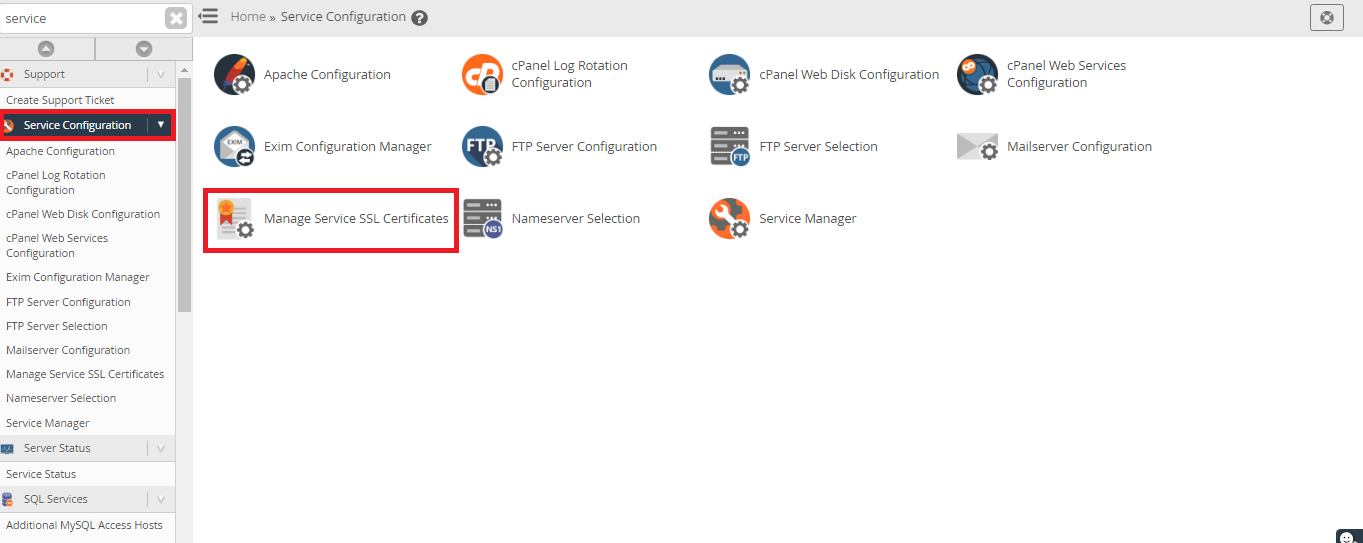Click Manage Service SSL Certificates main label
The height and width of the screenshot is (543, 1363).
[x=356, y=219]
